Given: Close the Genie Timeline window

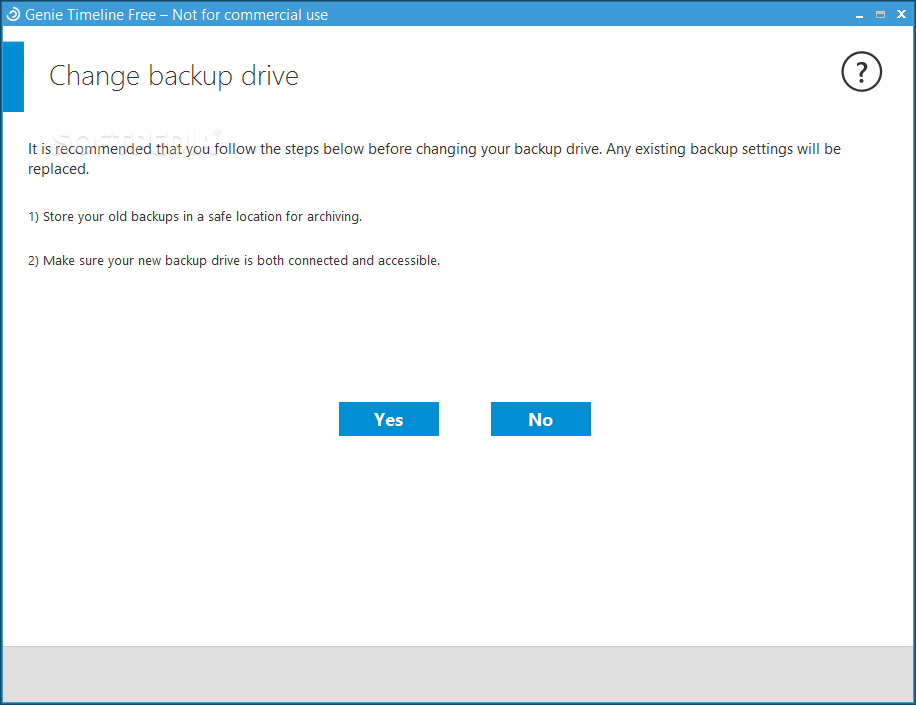Looking at the screenshot, I should point(901,15).
